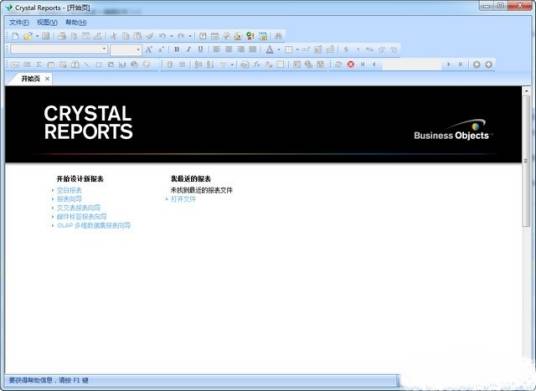Toggle Align Right
This screenshot has width=536, height=391.
(x=241, y=50)
